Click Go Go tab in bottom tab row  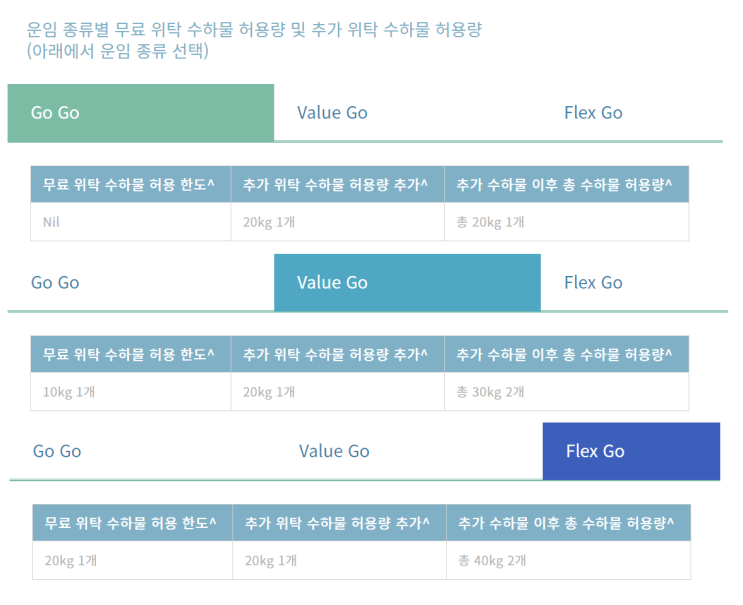pyautogui.click(x=57, y=451)
